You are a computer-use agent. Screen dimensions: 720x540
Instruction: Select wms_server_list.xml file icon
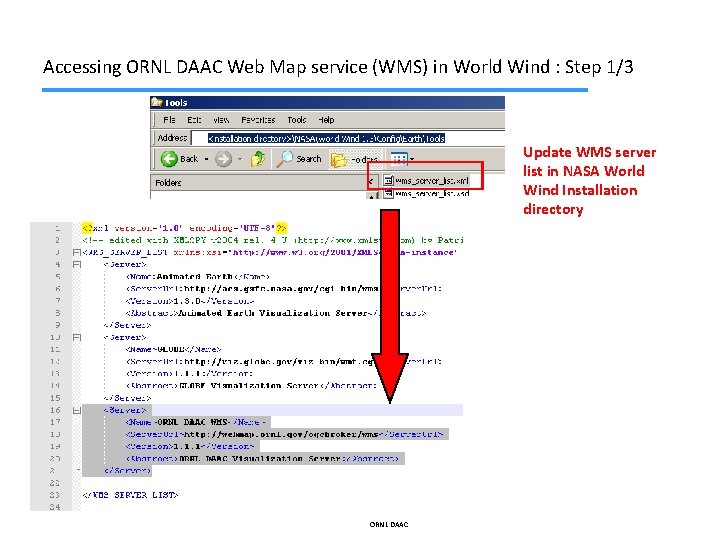click(x=388, y=180)
